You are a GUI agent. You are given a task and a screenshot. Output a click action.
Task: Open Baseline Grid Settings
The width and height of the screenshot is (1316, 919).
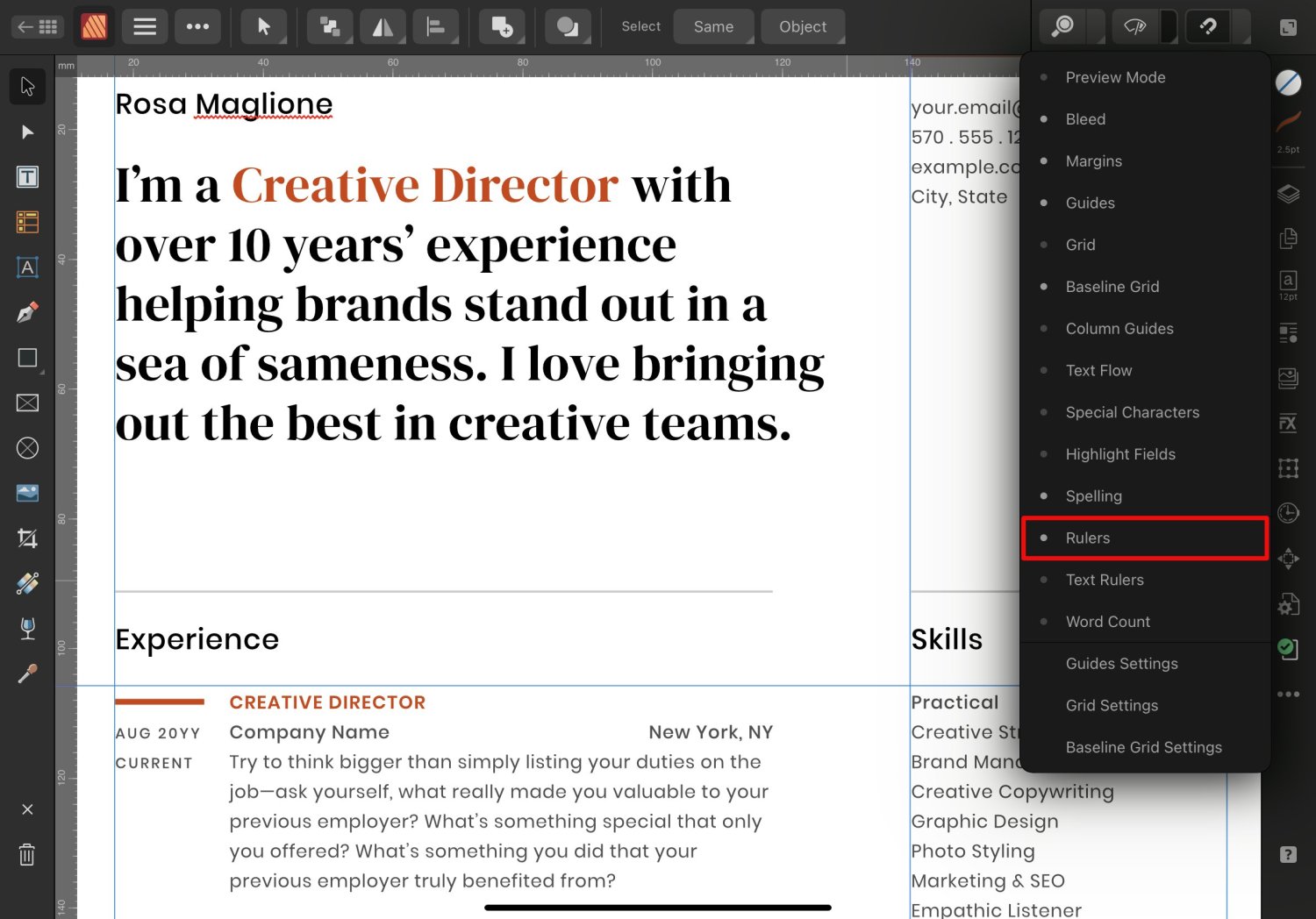click(x=1143, y=747)
